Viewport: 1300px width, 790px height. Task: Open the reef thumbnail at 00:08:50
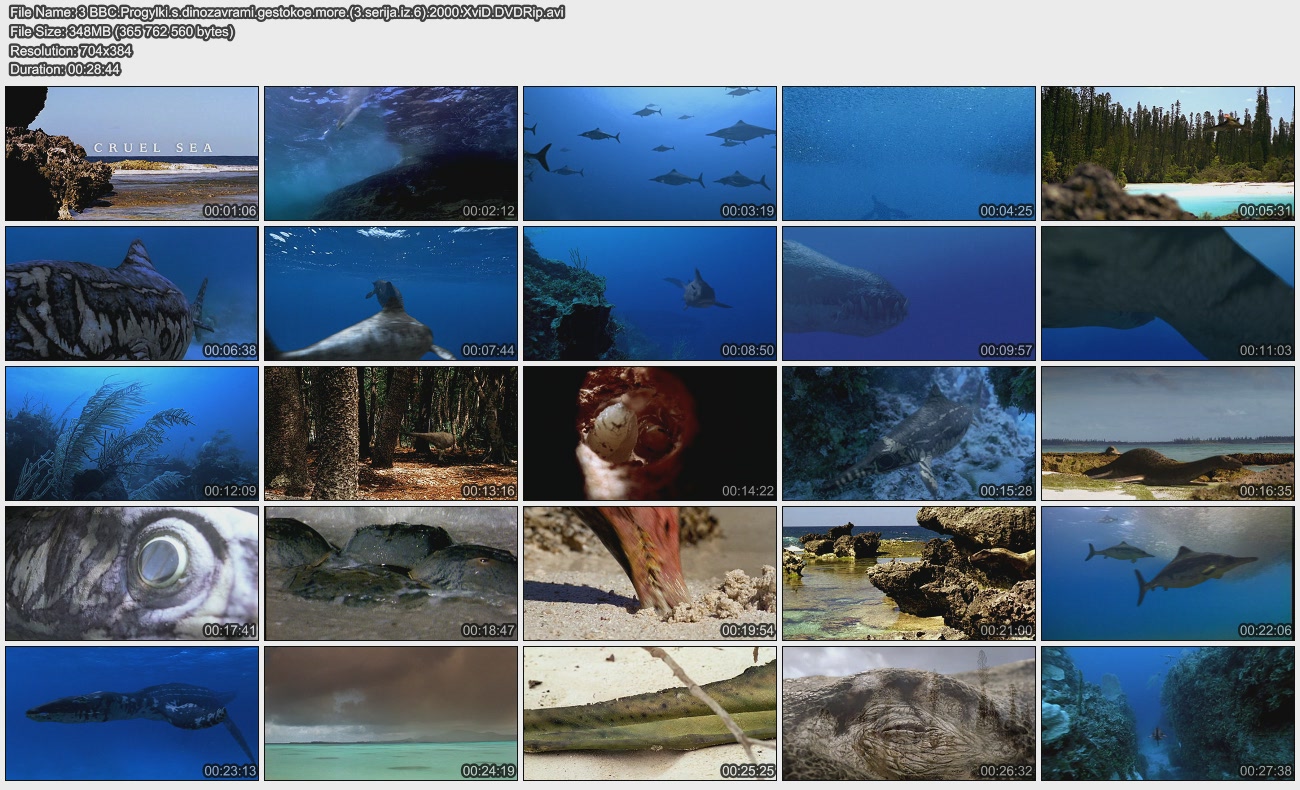coord(650,293)
